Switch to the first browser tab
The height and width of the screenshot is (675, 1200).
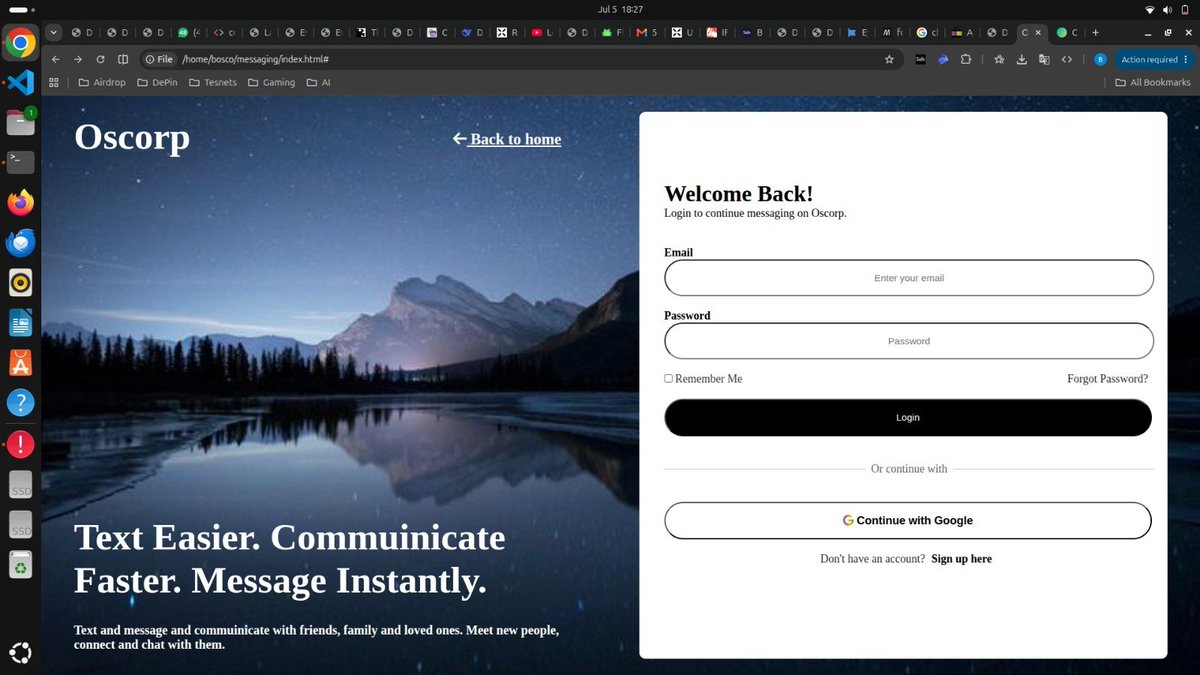(x=82, y=32)
